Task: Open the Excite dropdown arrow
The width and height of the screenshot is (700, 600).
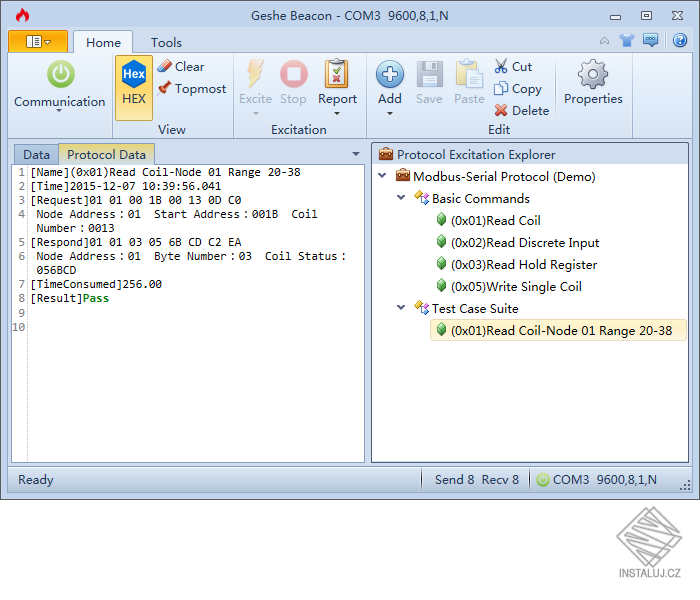Action: click(x=255, y=113)
